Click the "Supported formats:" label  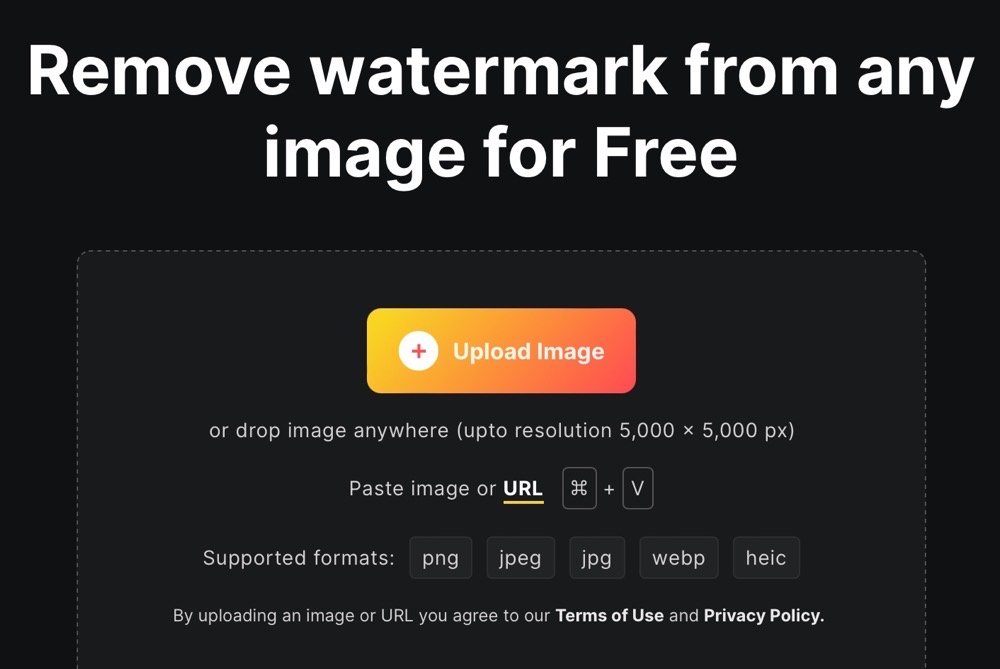click(x=298, y=558)
